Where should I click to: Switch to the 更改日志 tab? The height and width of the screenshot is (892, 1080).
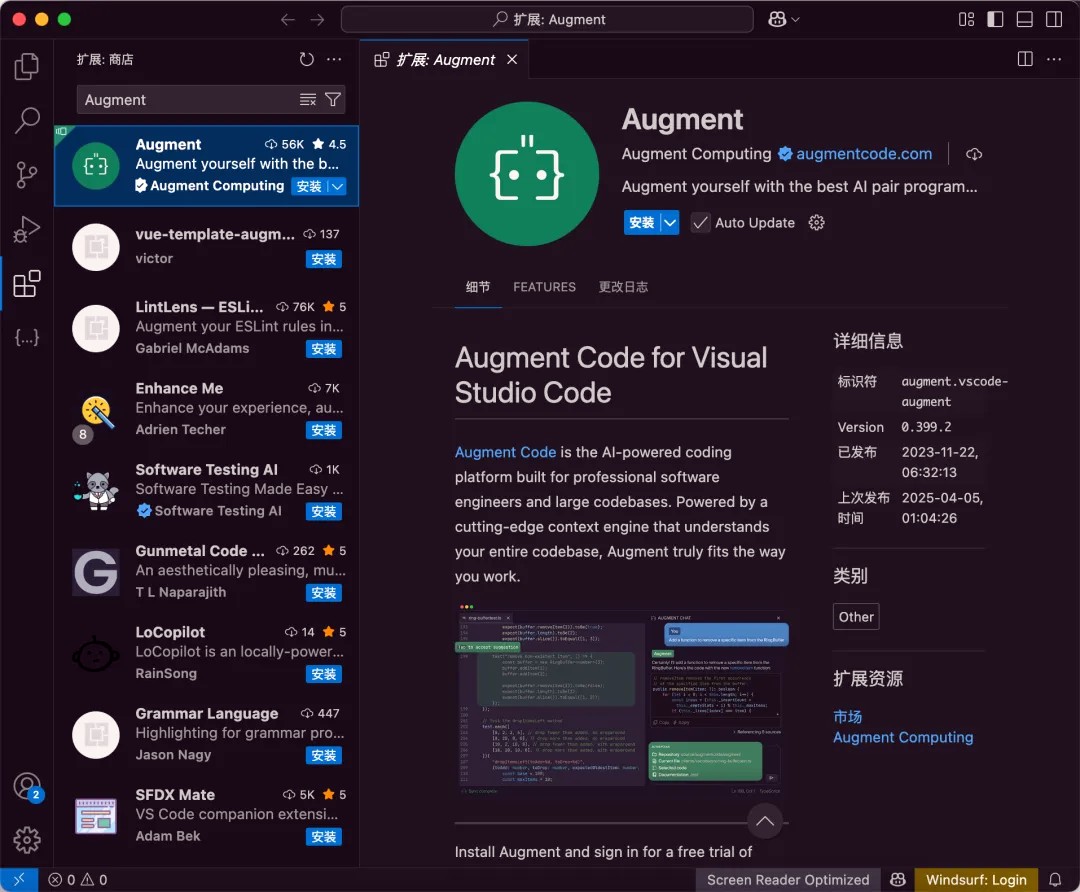pyautogui.click(x=623, y=287)
